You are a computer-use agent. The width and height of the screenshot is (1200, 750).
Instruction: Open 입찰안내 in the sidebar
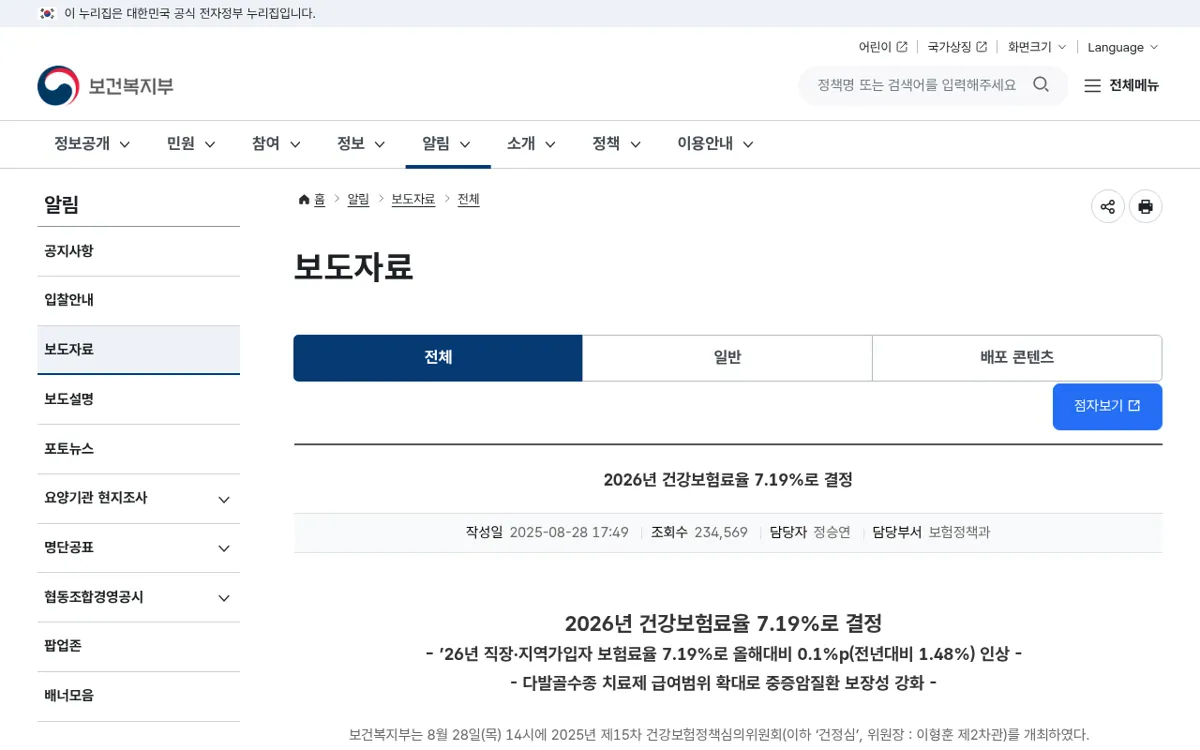point(139,300)
